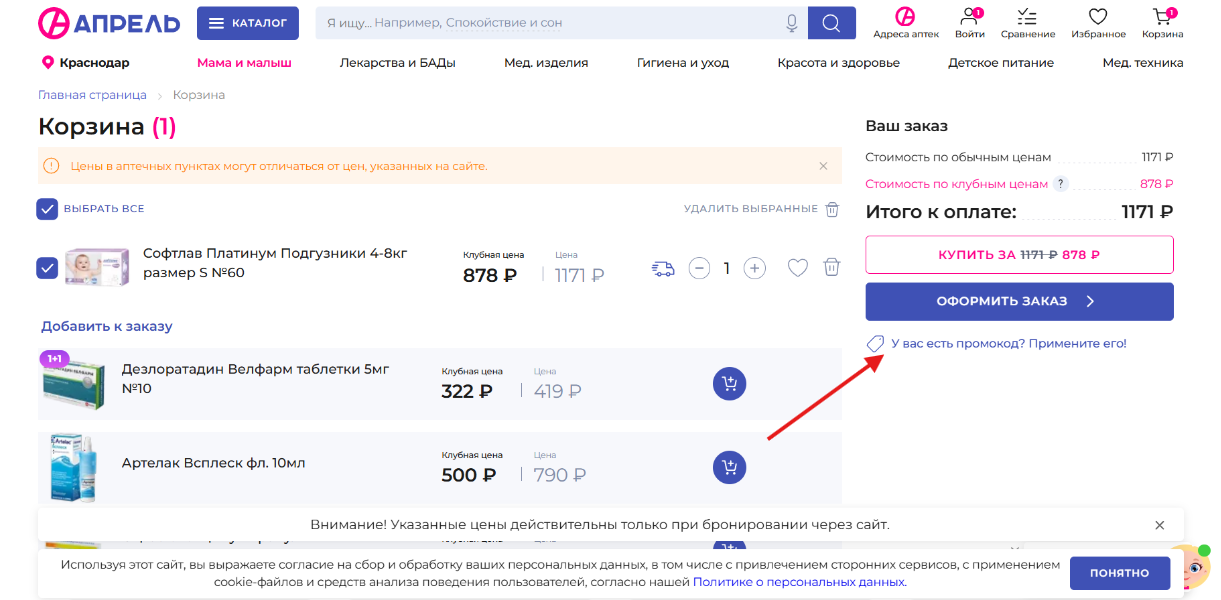Viewport: 1221px width, 600px height.
Task: Open Дезлоратадин Велфарм таблетки product link
Action: click(x=255, y=378)
